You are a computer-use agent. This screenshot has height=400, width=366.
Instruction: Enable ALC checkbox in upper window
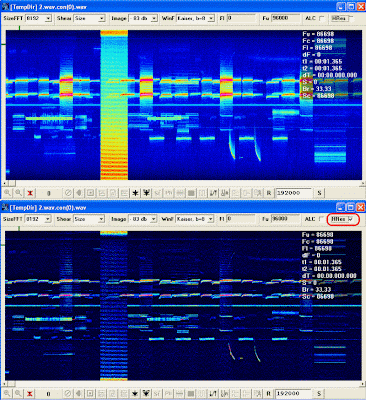322,18
